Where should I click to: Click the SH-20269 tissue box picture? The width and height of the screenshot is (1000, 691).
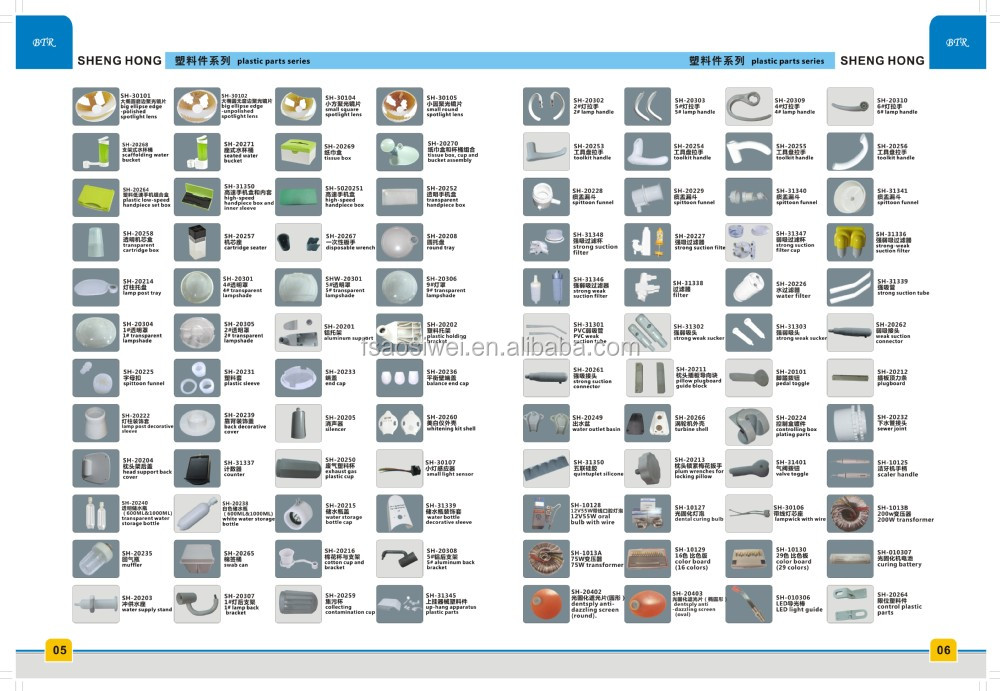[x=298, y=152]
